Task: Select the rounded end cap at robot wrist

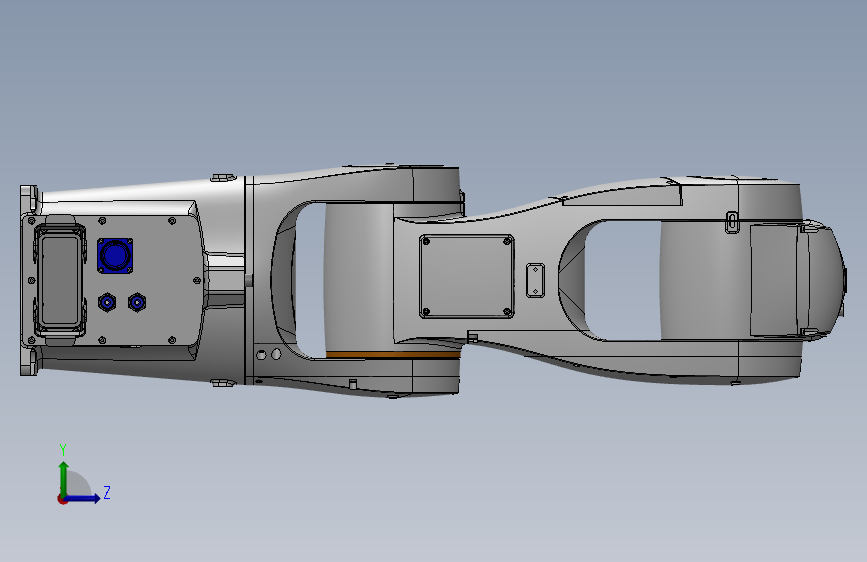Action: click(x=826, y=279)
